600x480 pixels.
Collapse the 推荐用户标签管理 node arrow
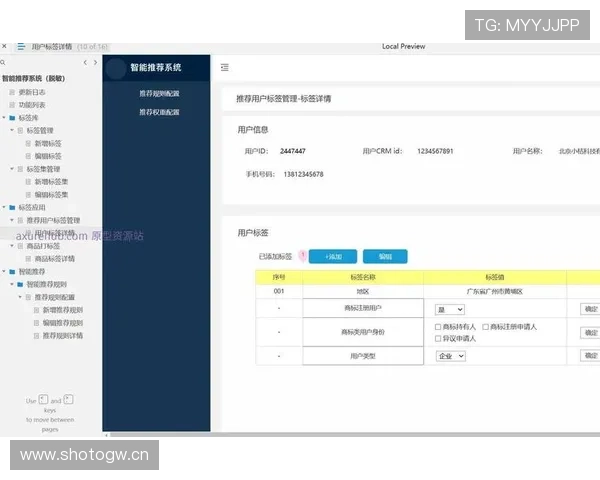pyautogui.click(x=12, y=220)
